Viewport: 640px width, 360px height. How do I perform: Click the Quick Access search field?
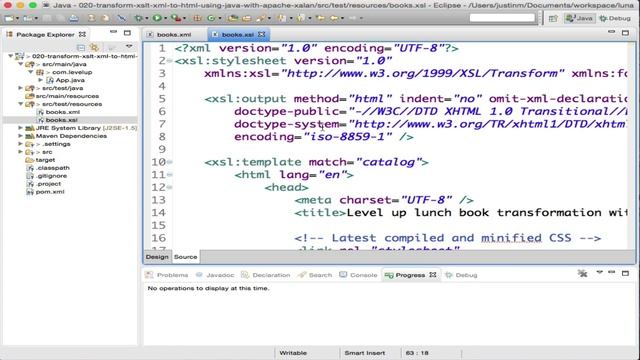pyautogui.click(x=502, y=18)
